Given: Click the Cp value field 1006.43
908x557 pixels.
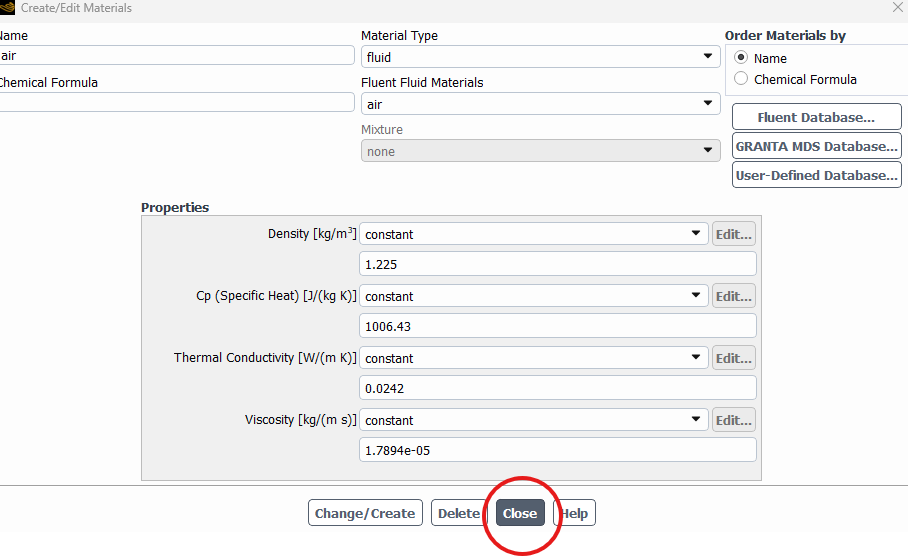Looking at the screenshot, I should [x=558, y=326].
